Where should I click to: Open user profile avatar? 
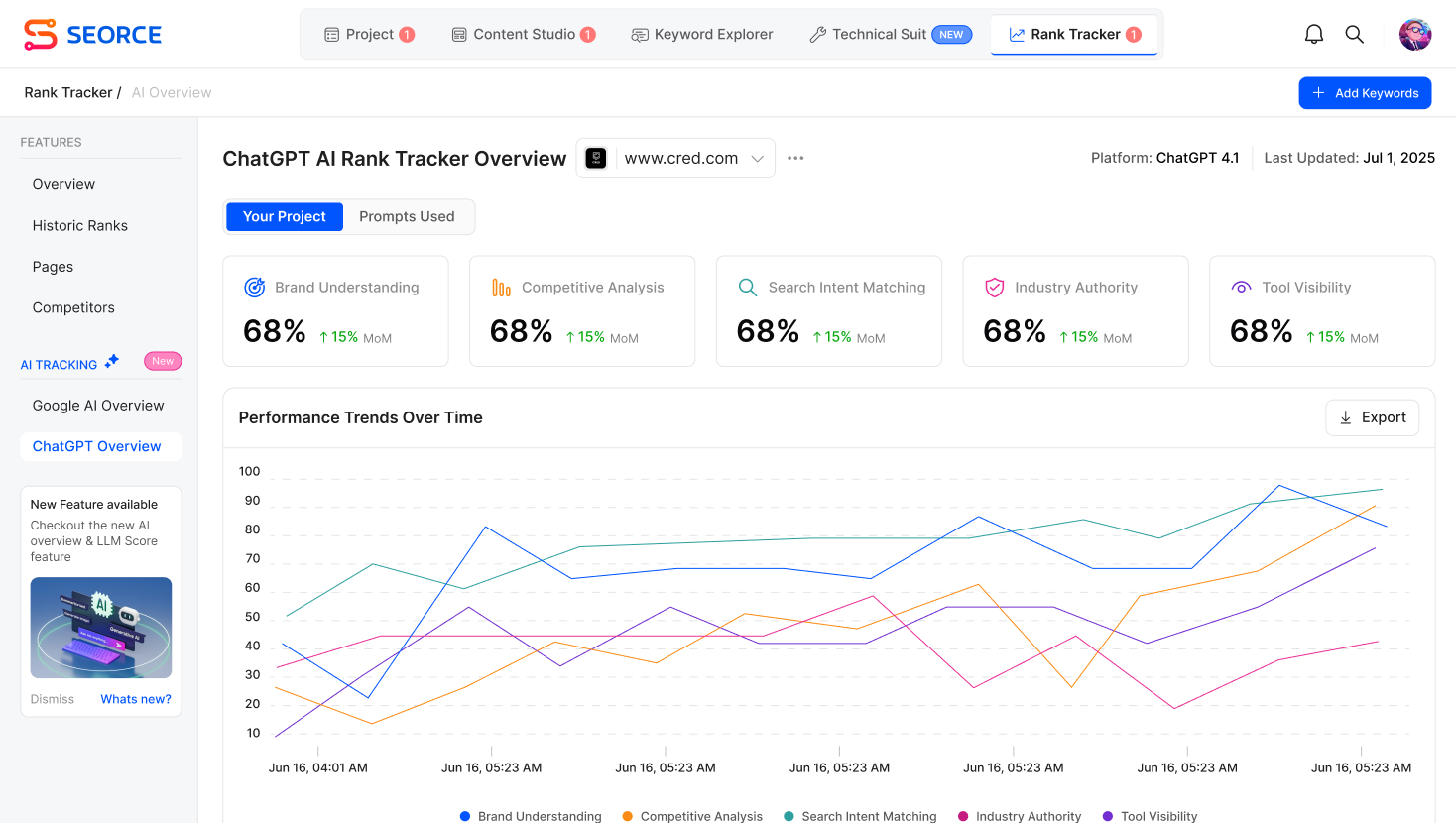pos(1414,35)
